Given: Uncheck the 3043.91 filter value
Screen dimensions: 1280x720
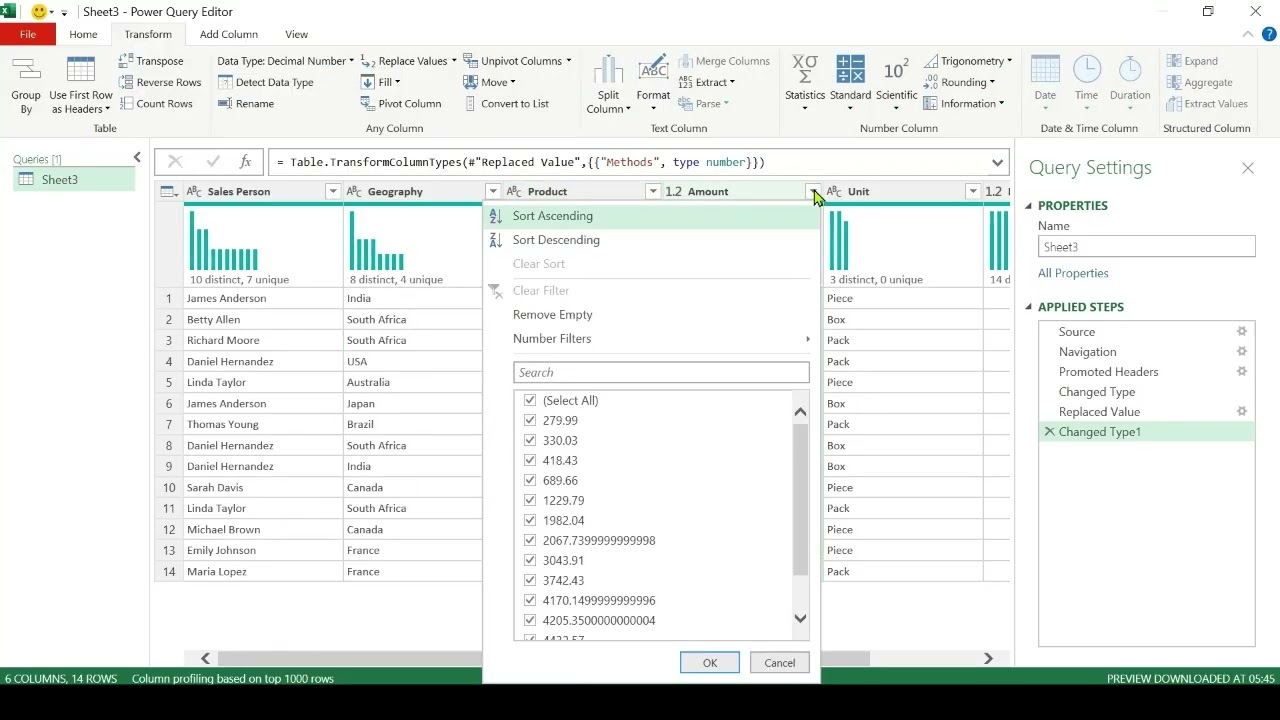Looking at the screenshot, I should coord(530,560).
